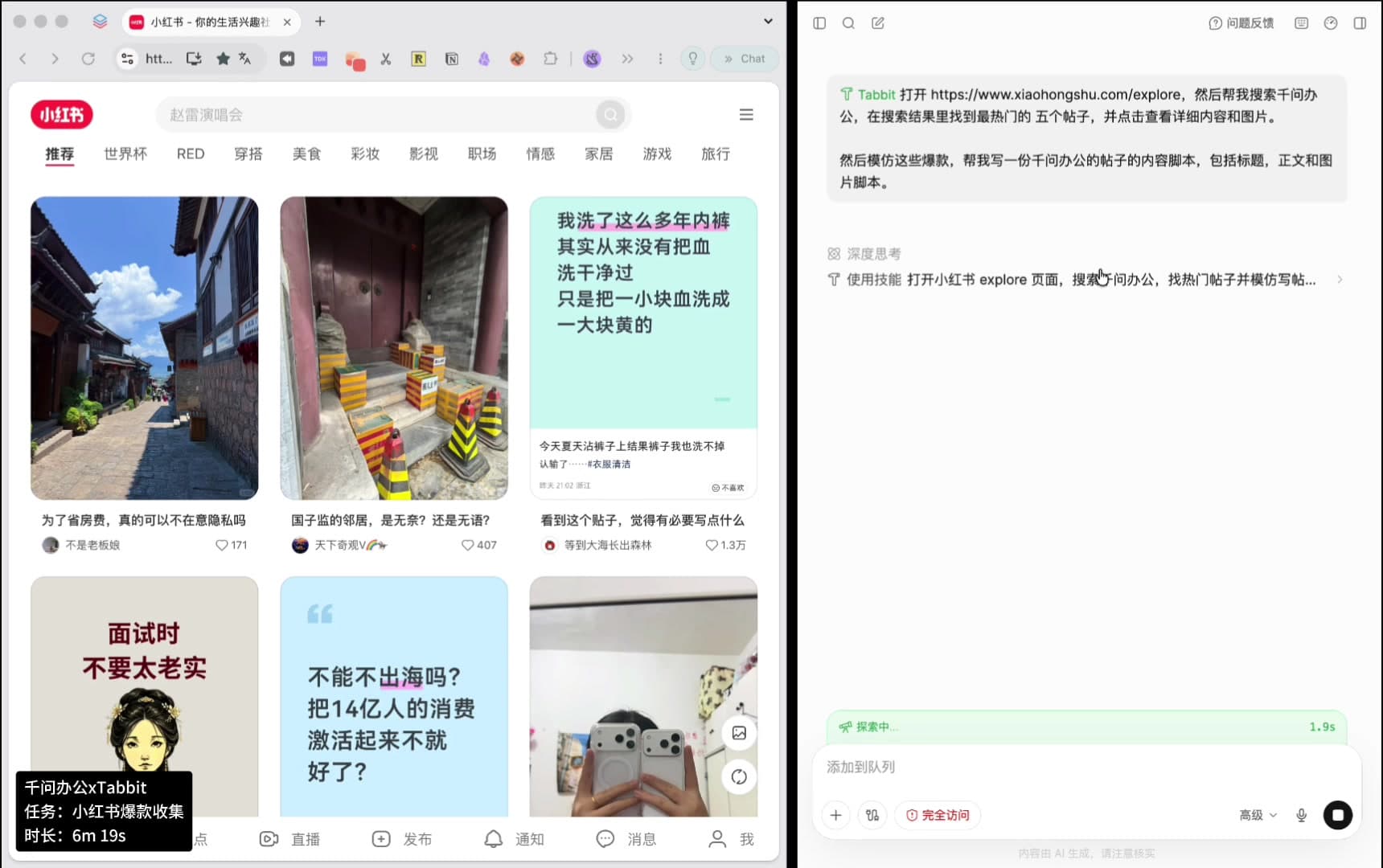Click the floating image icon button
Viewport: 1383px width, 868px height.
pos(739,733)
